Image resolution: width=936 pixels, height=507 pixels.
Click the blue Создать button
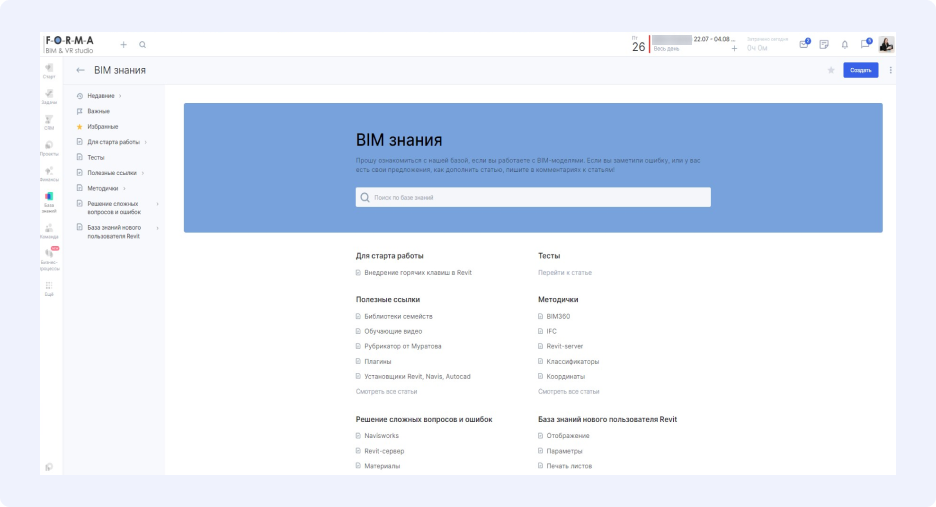point(860,70)
